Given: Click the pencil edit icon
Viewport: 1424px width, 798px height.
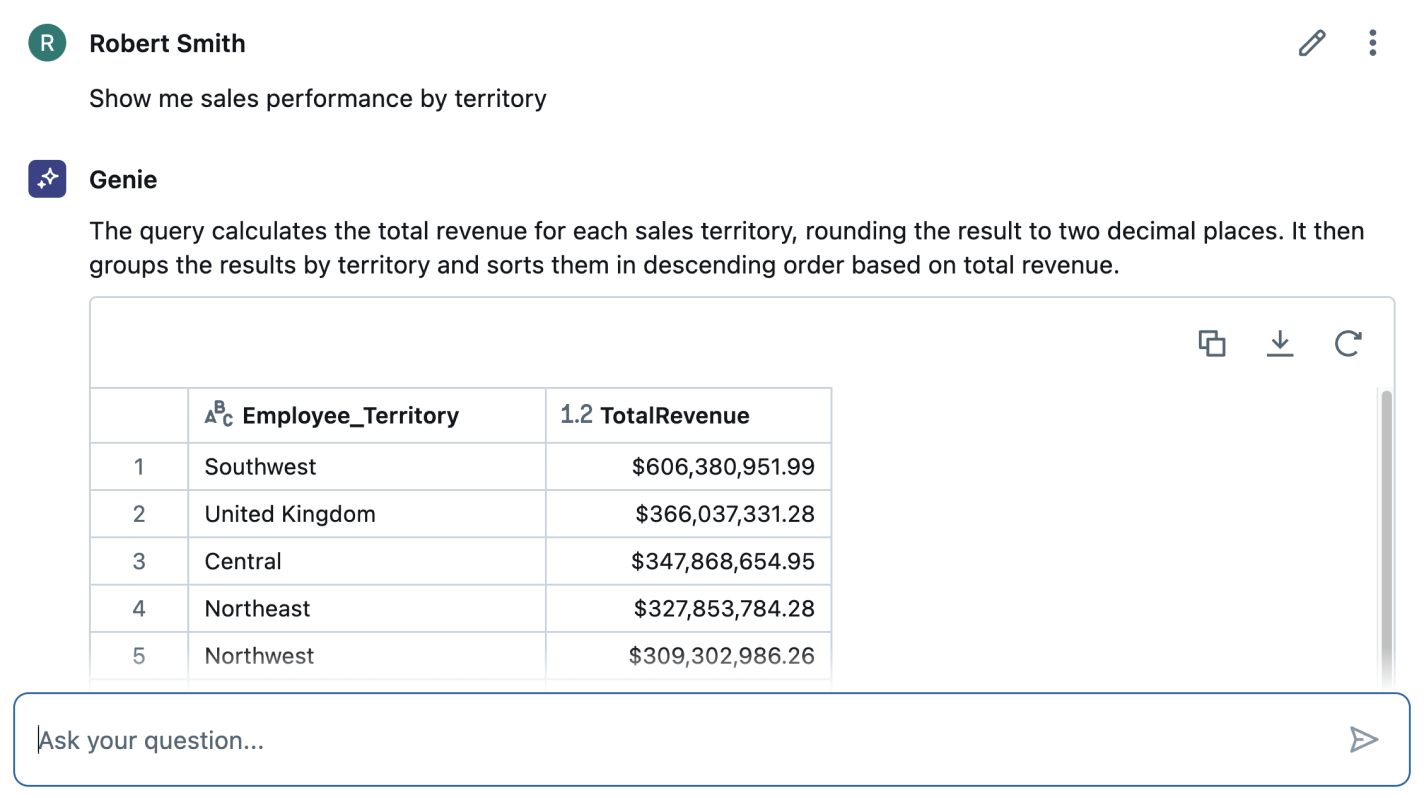Looking at the screenshot, I should pos(1311,43).
